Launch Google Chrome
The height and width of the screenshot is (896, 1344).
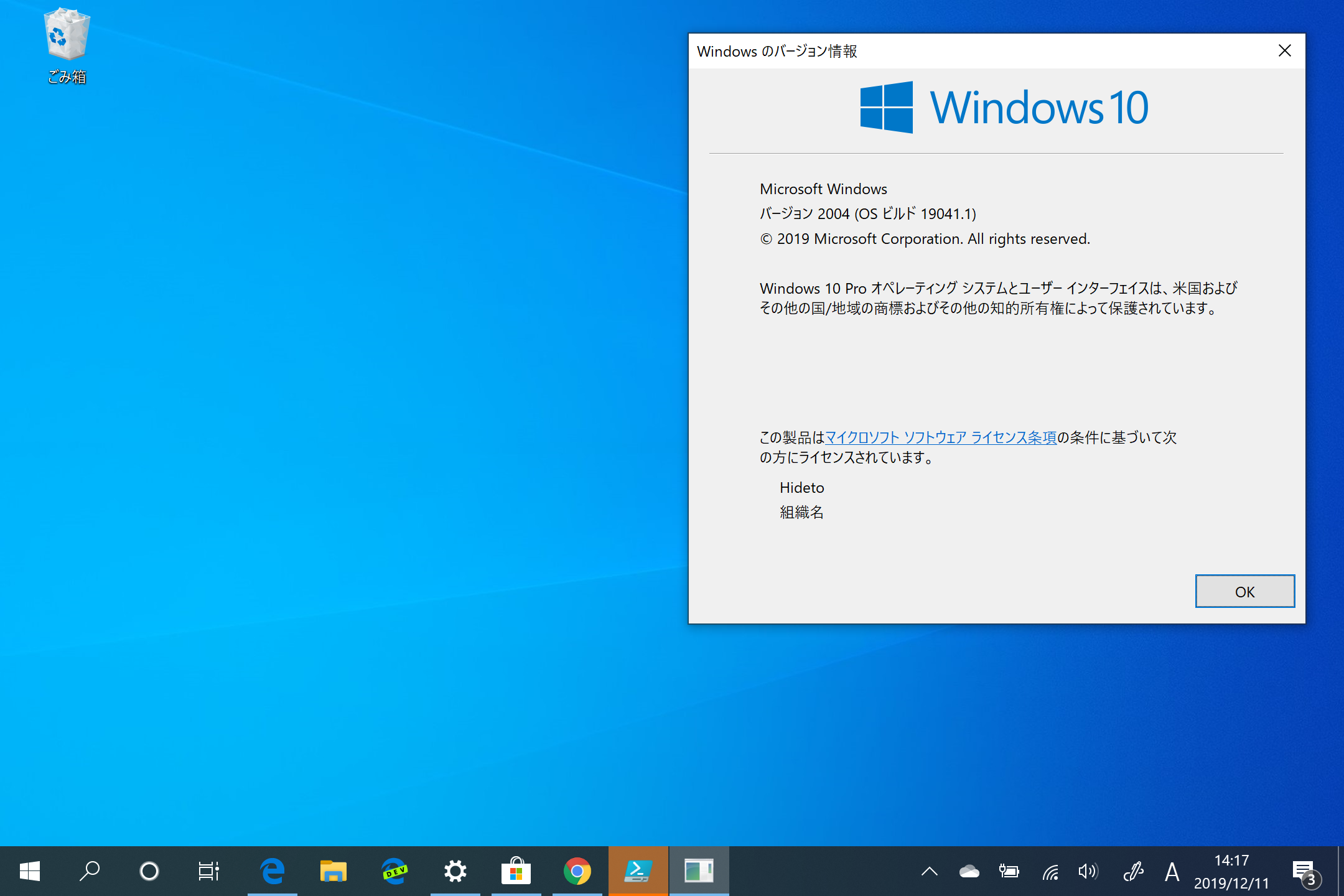(x=577, y=871)
